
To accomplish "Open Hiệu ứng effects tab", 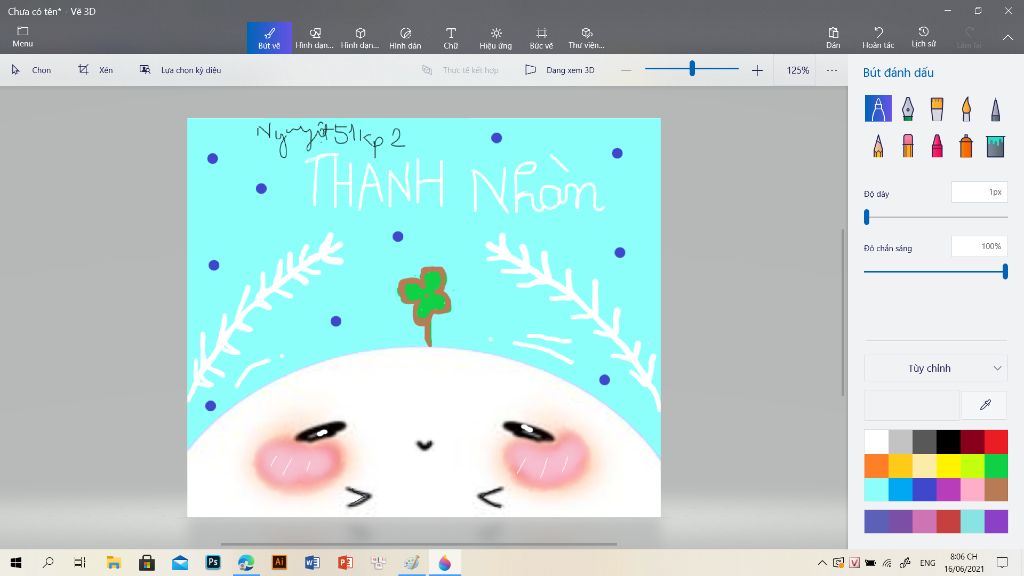I will tap(496, 38).
